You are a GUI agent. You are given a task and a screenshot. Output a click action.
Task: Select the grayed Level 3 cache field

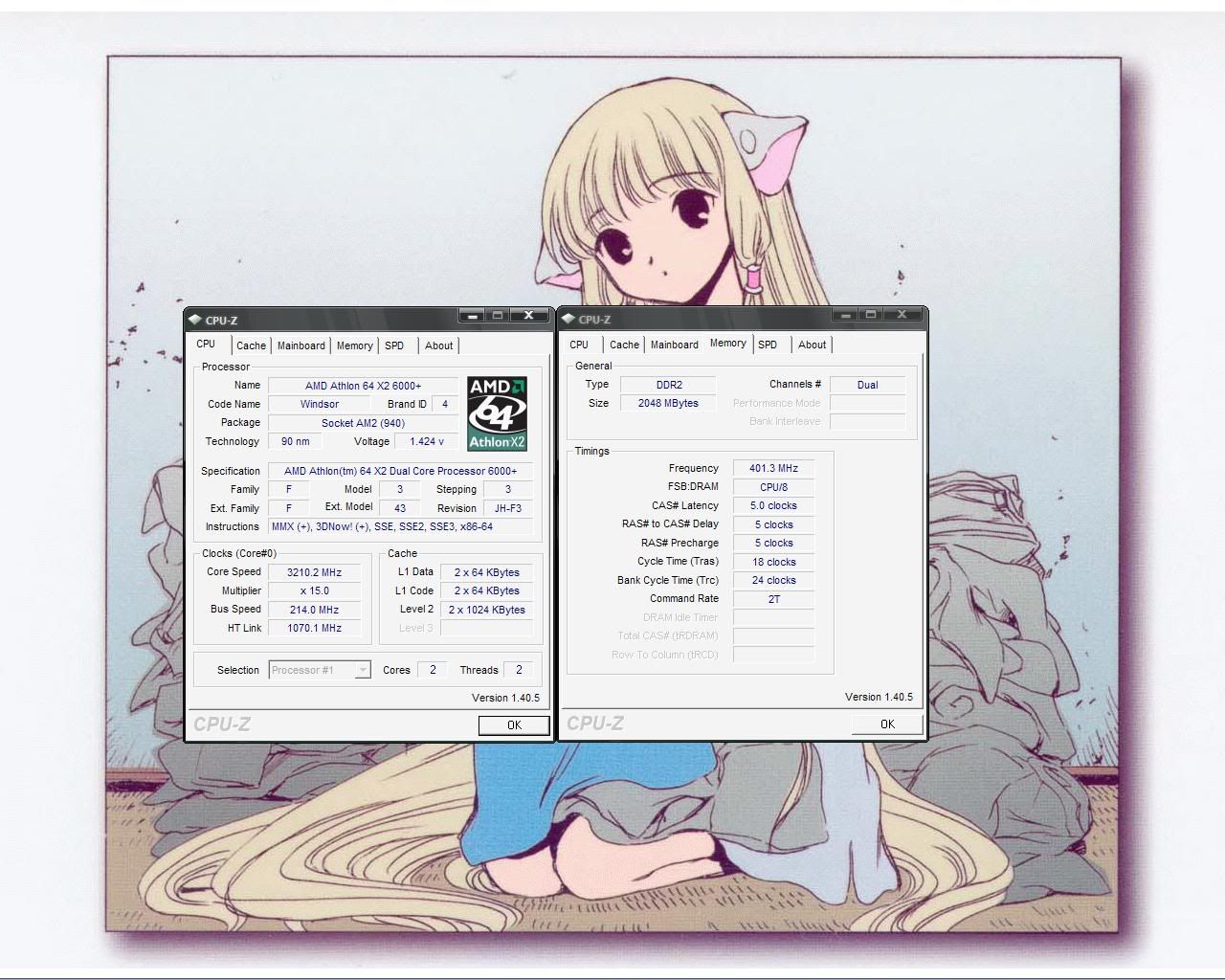click(487, 628)
